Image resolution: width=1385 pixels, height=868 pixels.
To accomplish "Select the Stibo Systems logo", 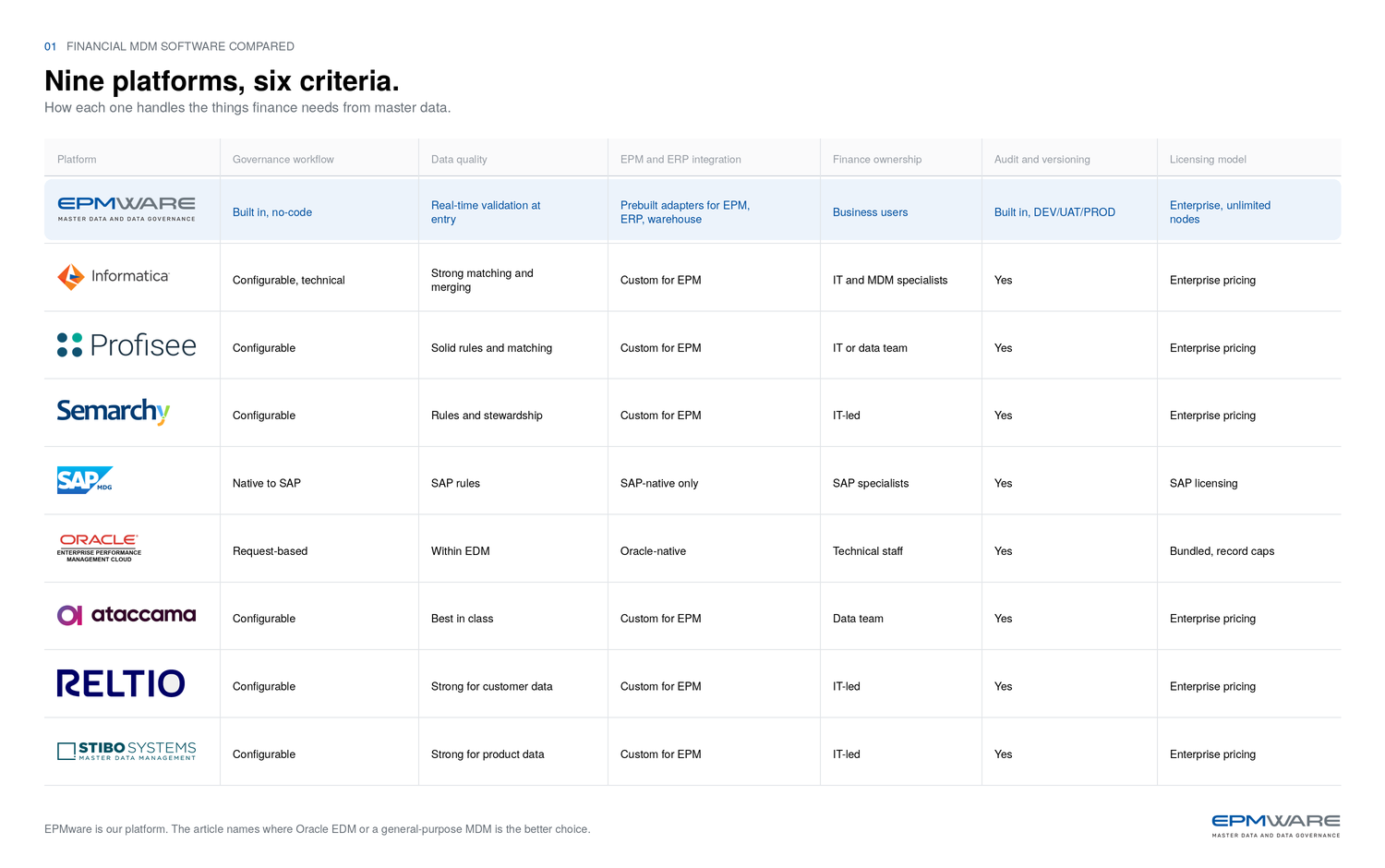I will tap(126, 751).
